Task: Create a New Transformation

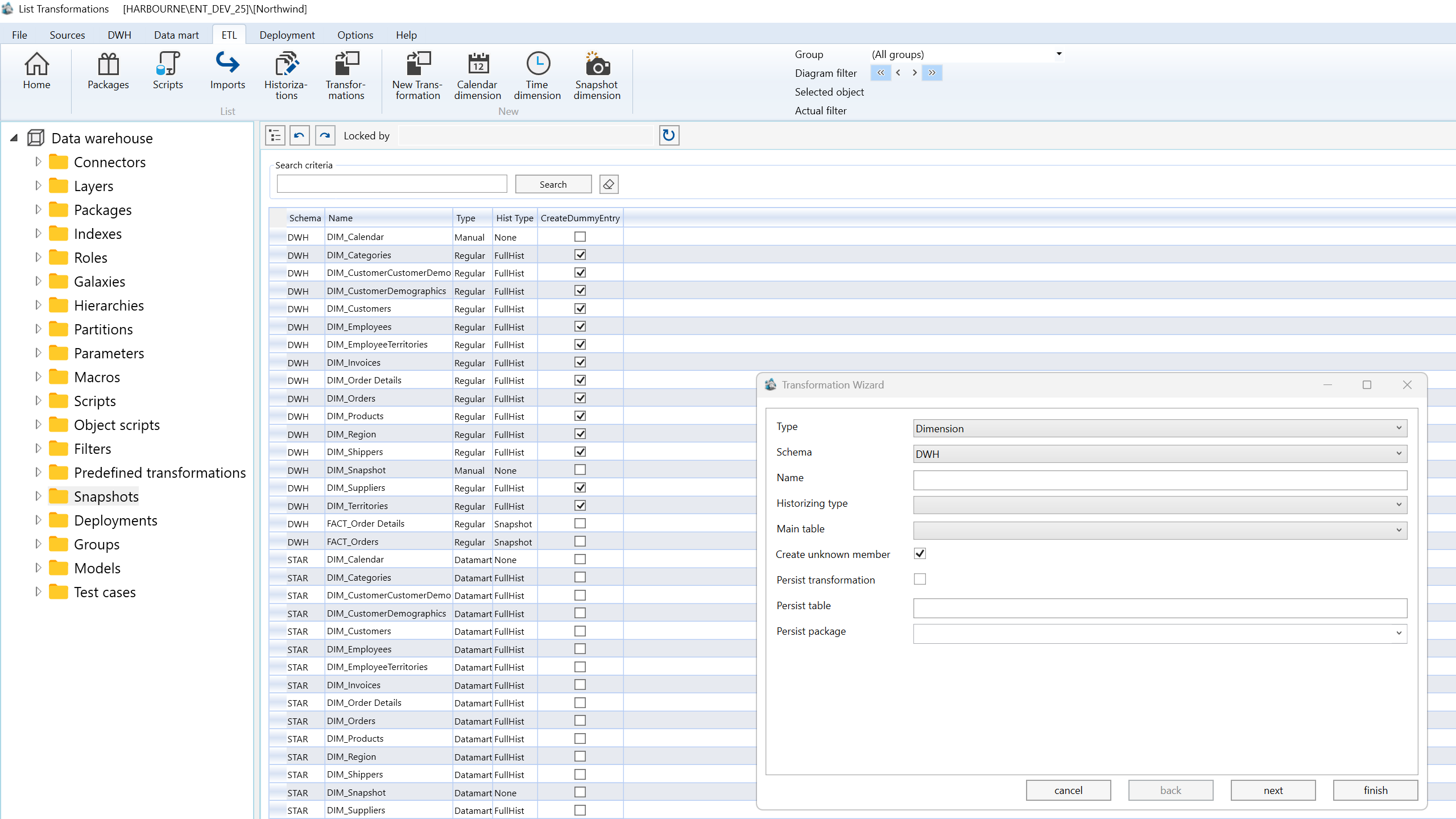Action: [417, 76]
